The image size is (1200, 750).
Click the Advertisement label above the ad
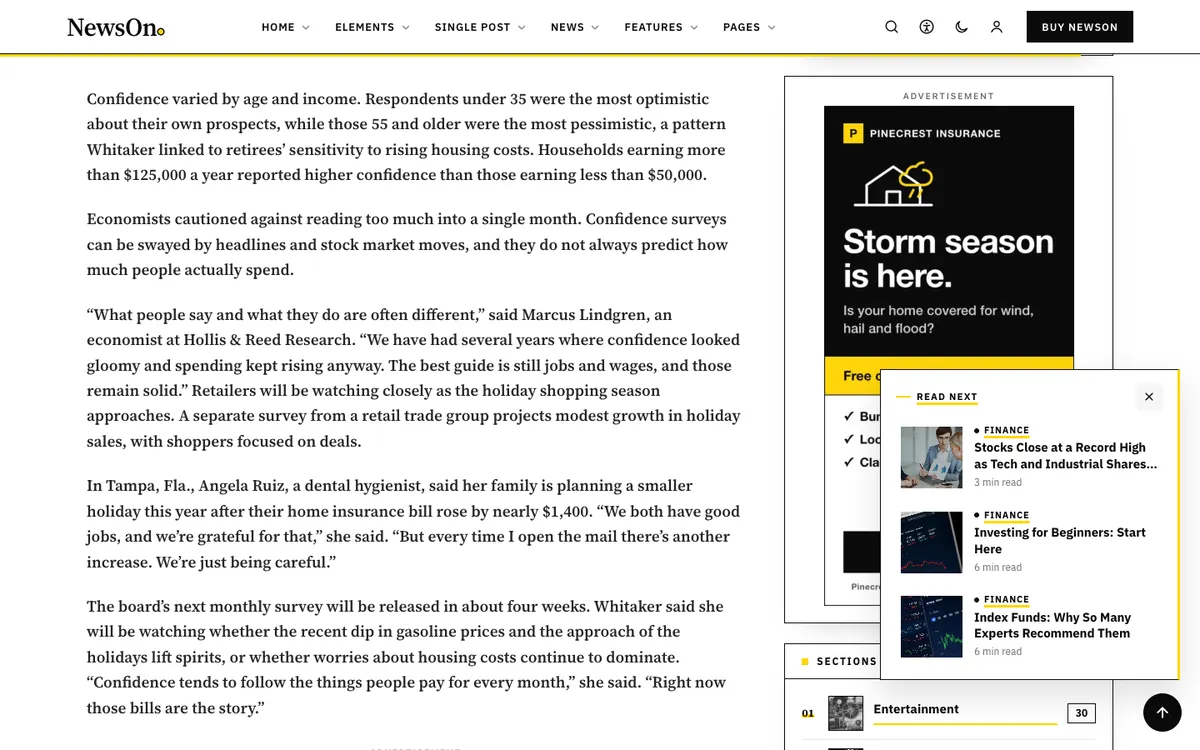949,96
